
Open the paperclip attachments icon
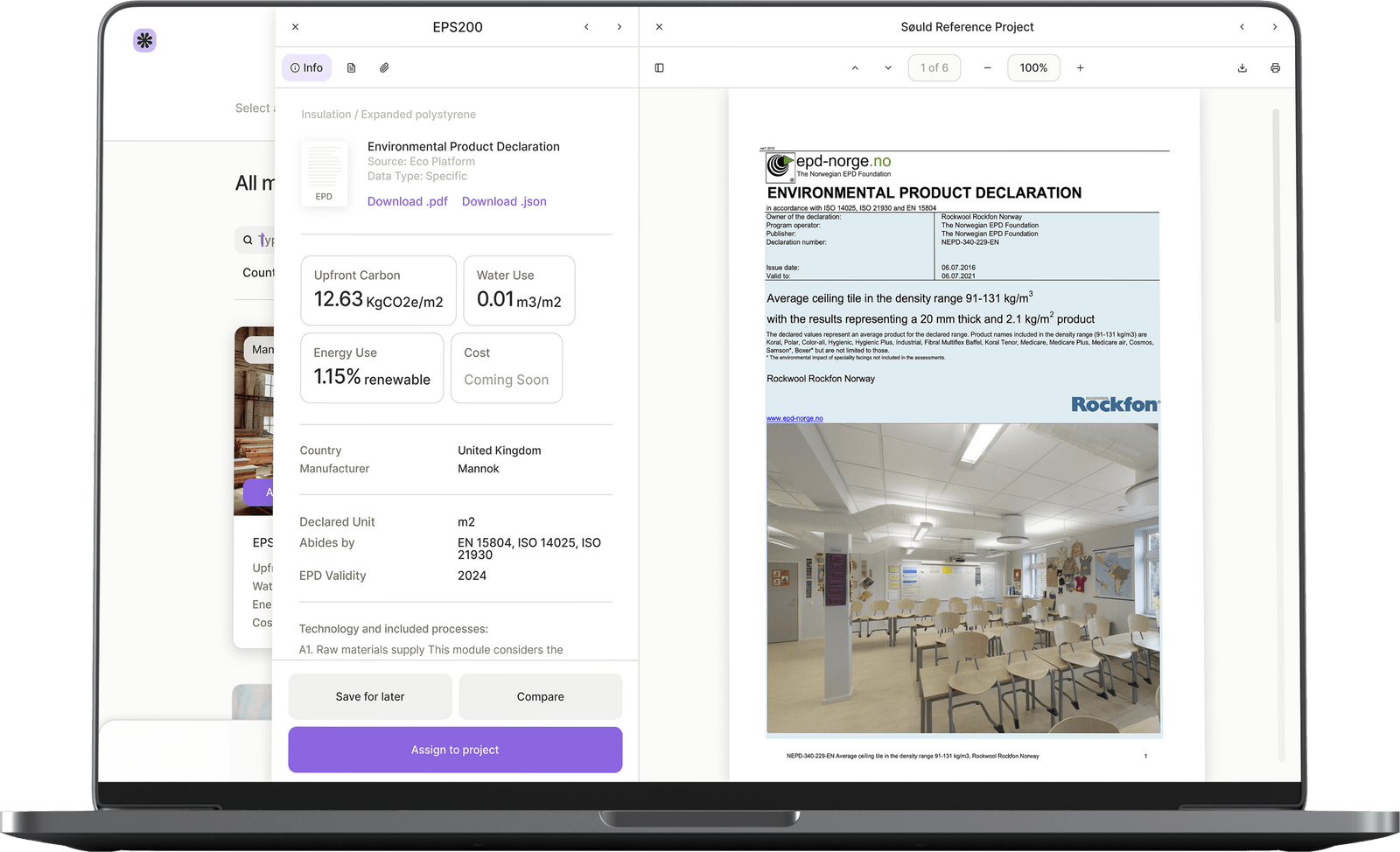(x=383, y=67)
